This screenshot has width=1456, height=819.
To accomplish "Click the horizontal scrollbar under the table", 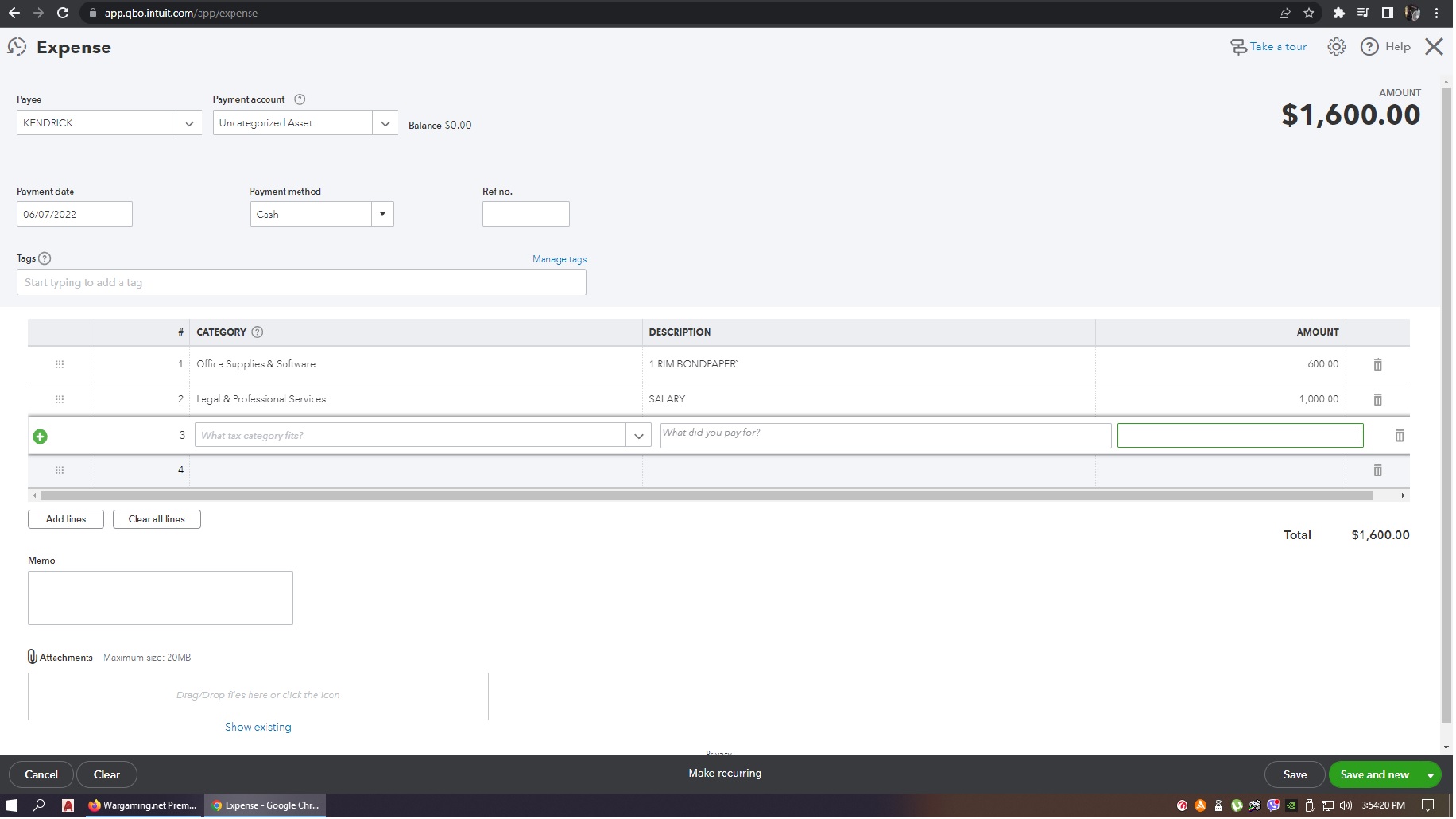I will point(707,497).
